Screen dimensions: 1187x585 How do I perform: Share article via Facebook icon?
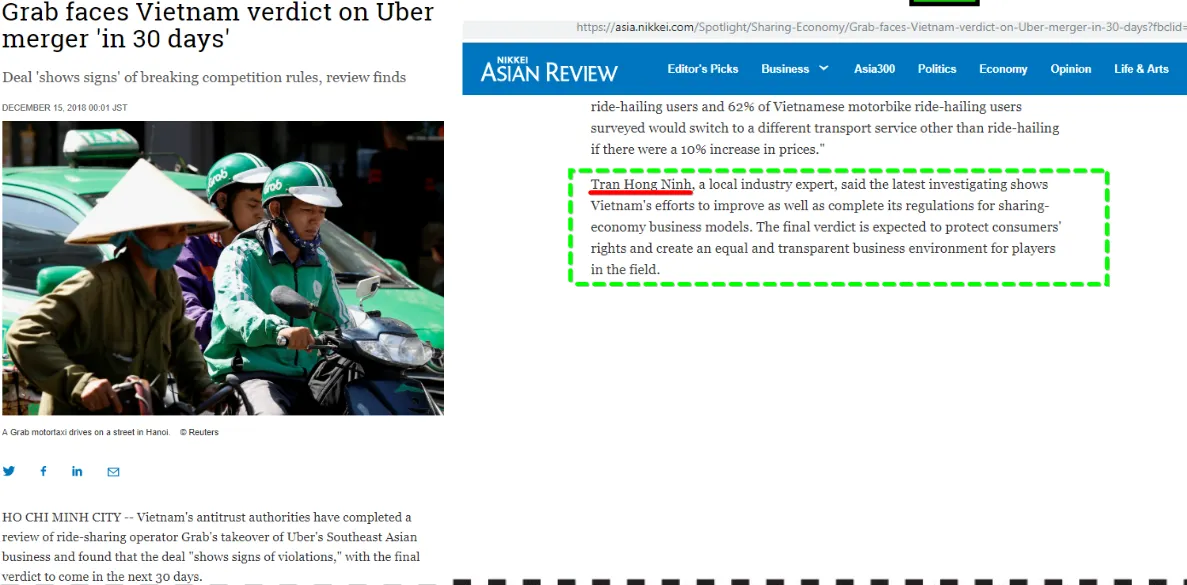43,471
